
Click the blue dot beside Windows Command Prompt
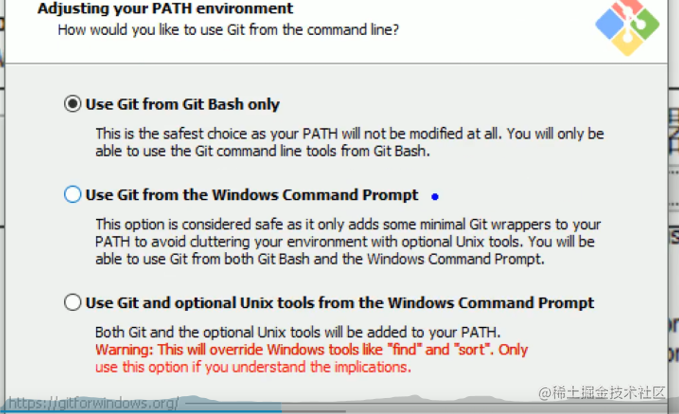[x=434, y=196]
